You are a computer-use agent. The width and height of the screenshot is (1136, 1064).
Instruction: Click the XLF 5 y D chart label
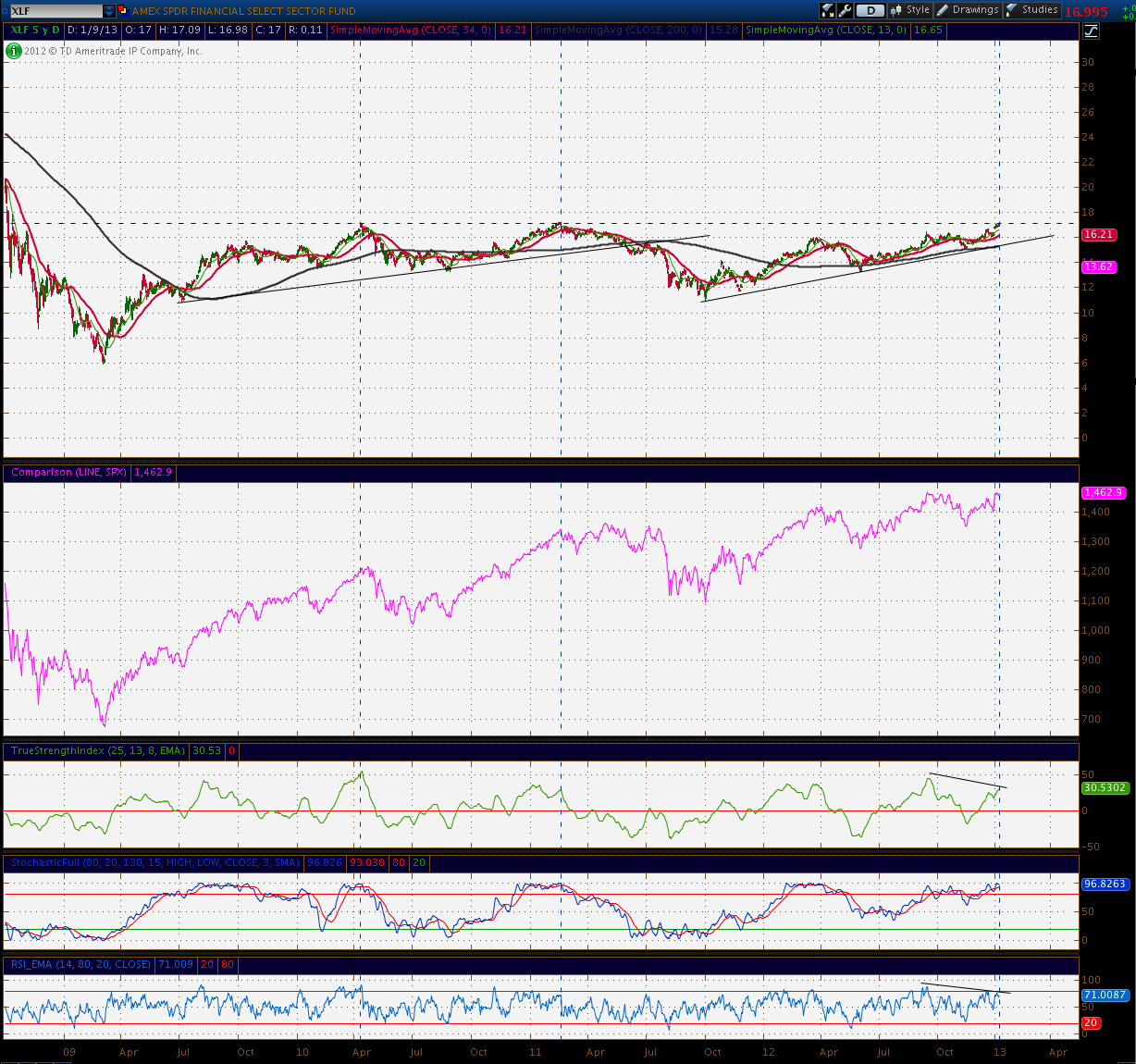(x=34, y=31)
